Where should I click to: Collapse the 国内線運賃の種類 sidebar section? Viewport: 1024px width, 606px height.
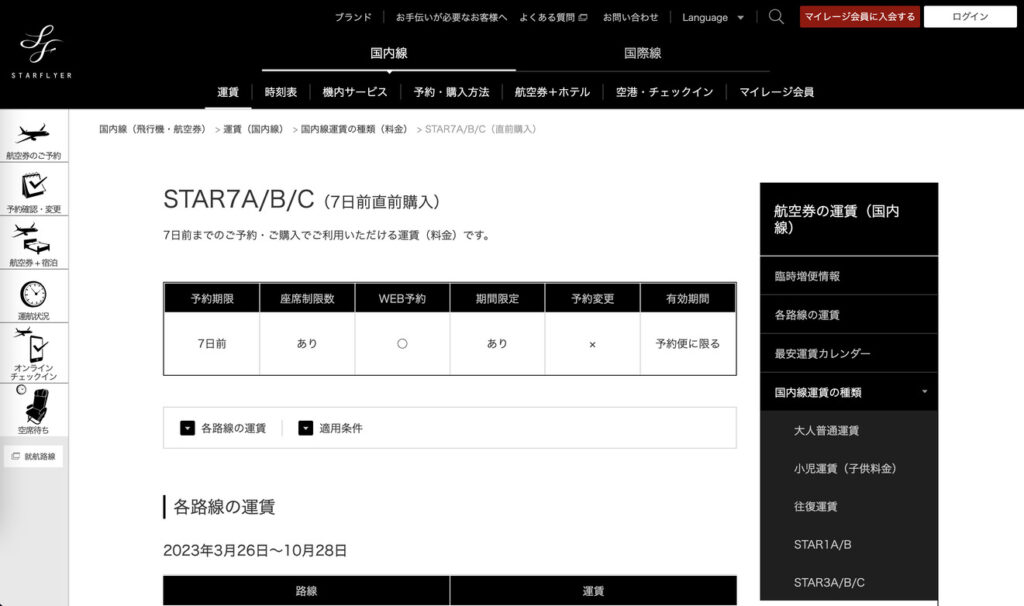pyautogui.click(x=849, y=392)
